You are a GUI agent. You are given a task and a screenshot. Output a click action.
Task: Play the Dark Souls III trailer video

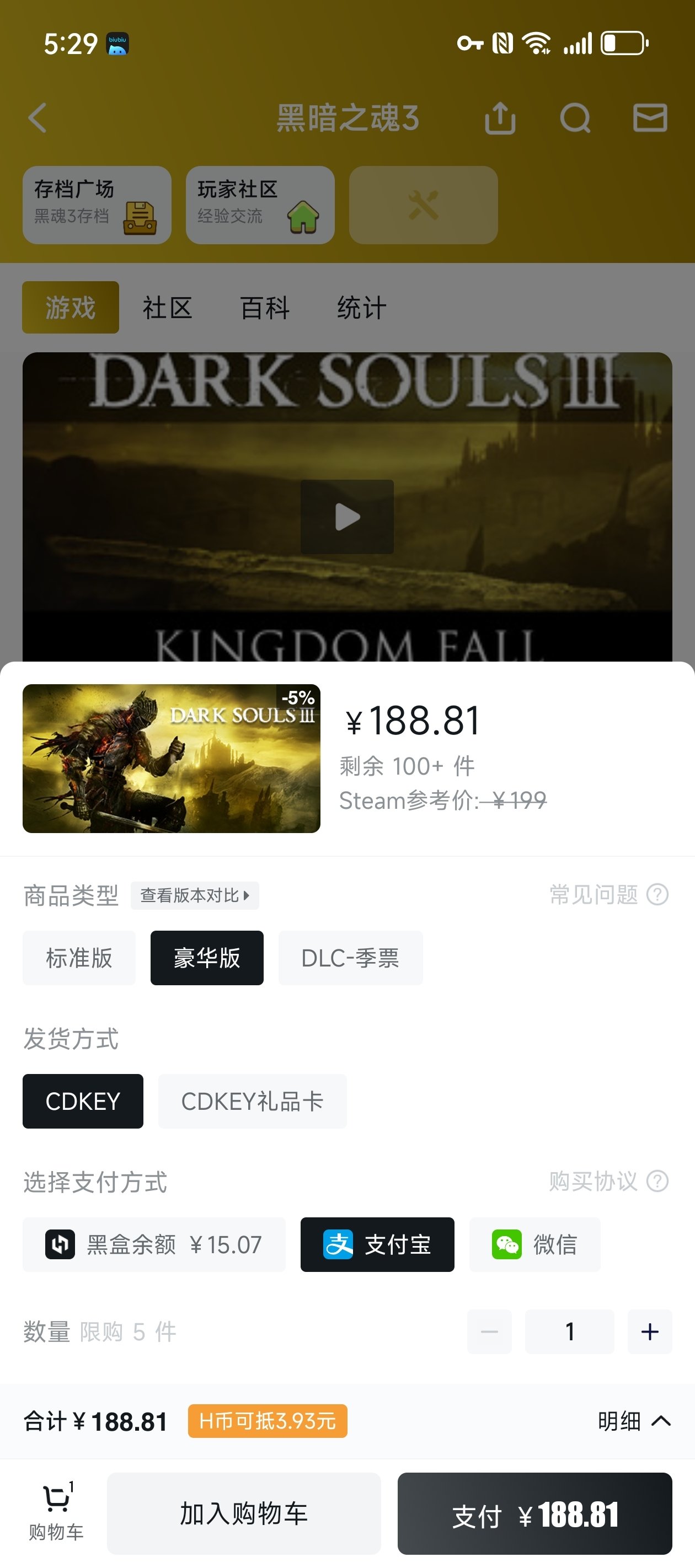coord(347,517)
